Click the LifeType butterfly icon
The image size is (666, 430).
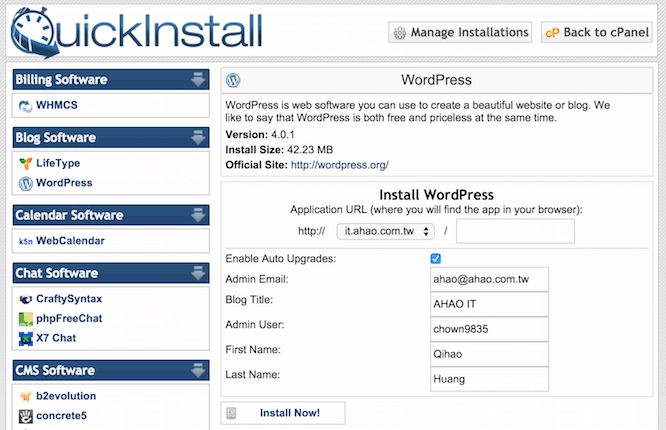(25, 163)
